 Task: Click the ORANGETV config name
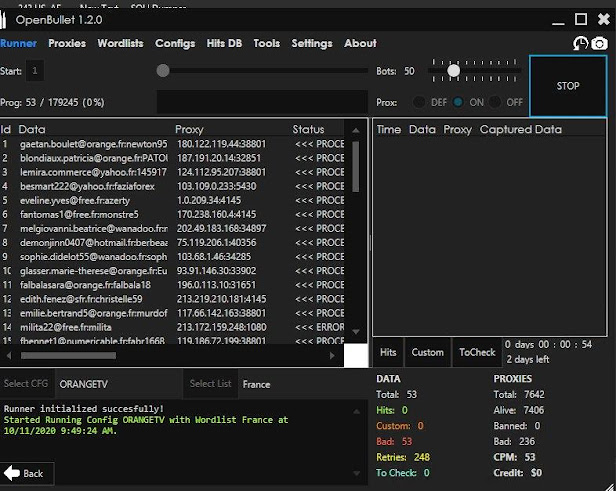pos(84,384)
